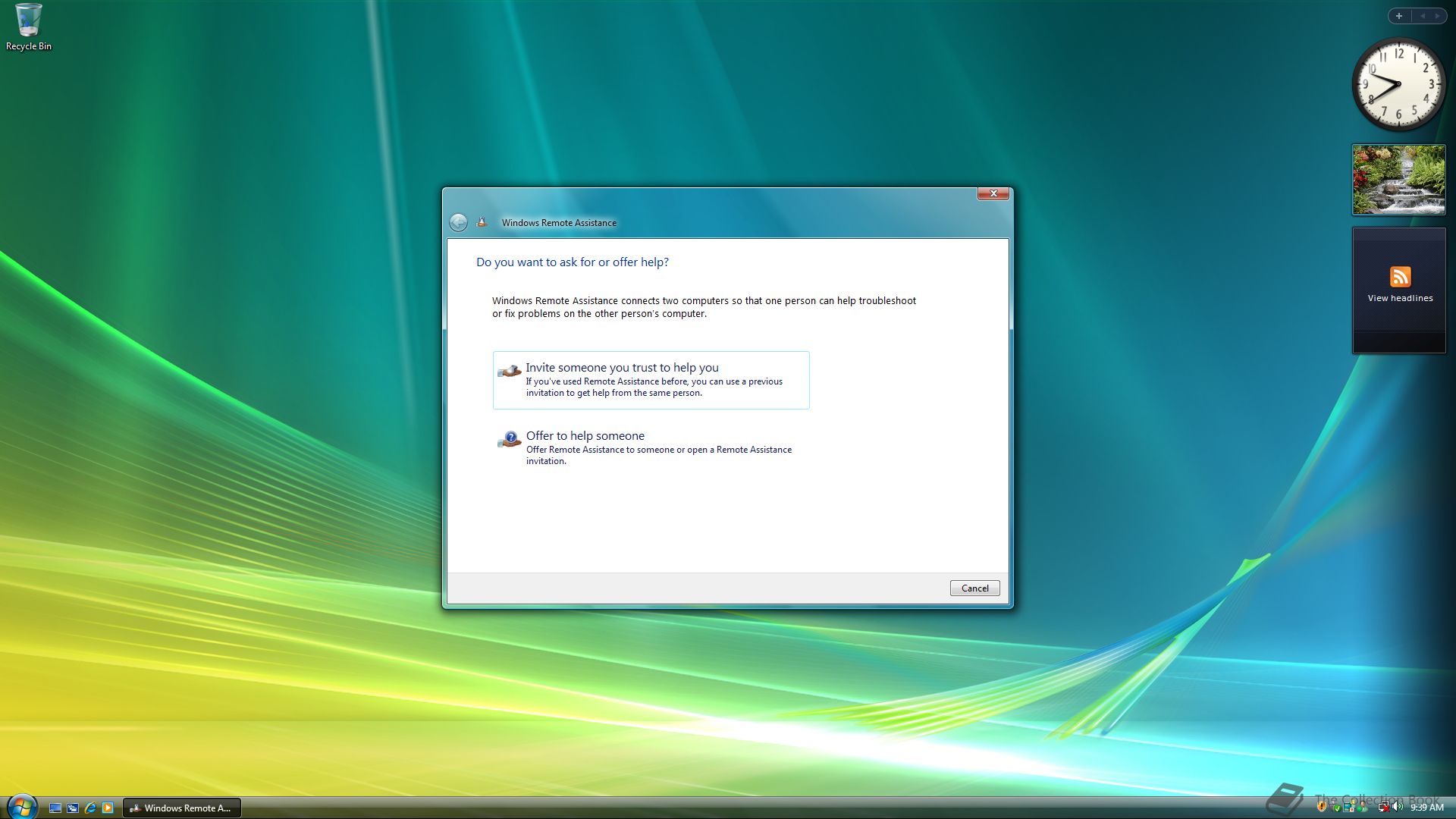The image size is (1456, 819).
Task: Click Show Desktop in Quick Launch
Action: pyautogui.click(x=55, y=808)
